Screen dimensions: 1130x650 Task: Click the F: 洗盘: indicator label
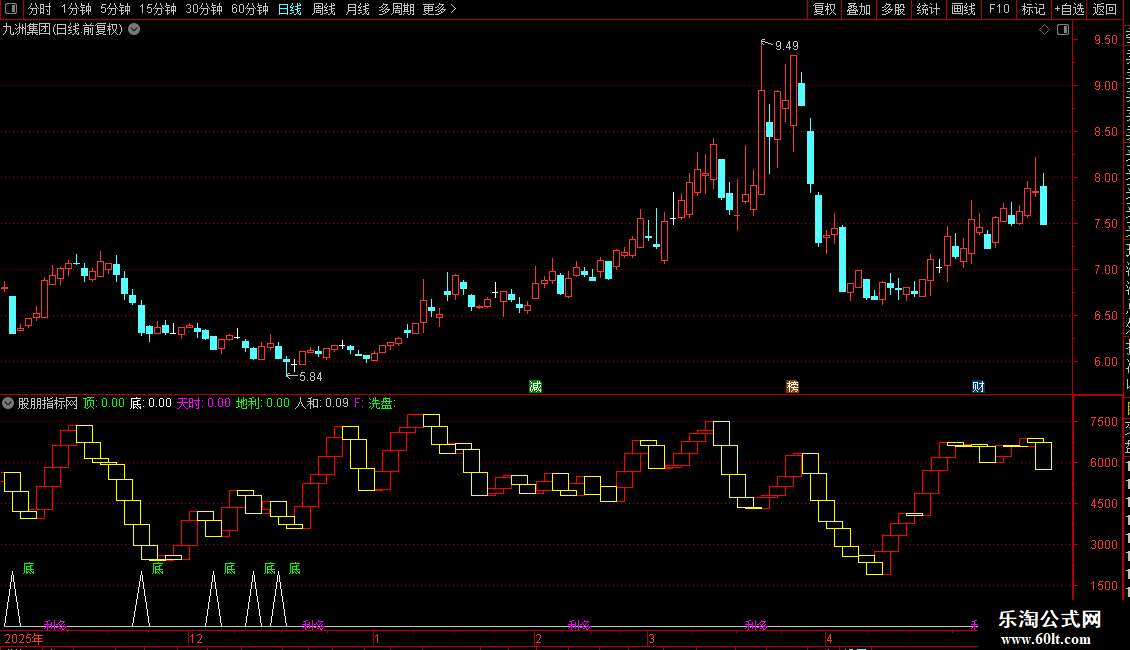[x=375, y=404]
